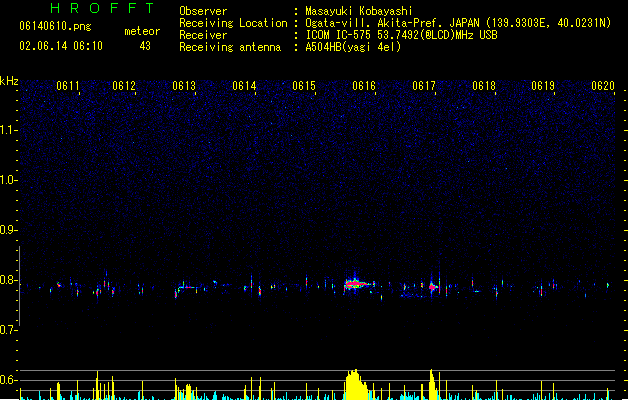Viewport: 629px width, 400px height.
Task: Click the 0618 time marker
Action: coord(484,86)
